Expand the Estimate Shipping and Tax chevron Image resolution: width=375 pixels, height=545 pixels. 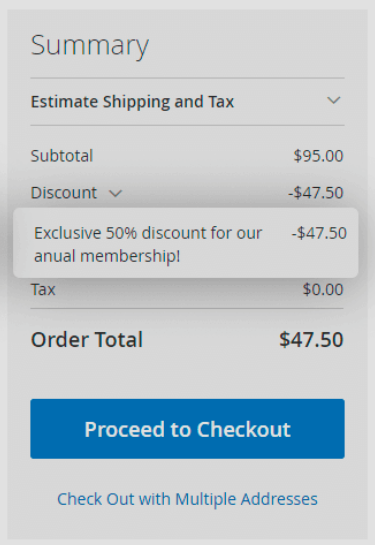[x=334, y=100]
